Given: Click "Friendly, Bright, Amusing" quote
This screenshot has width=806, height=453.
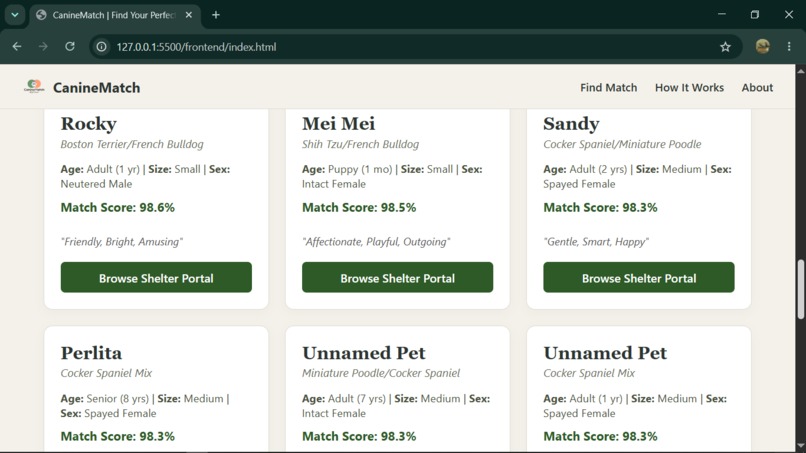Looking at the screenshot, I should point(122,242).
